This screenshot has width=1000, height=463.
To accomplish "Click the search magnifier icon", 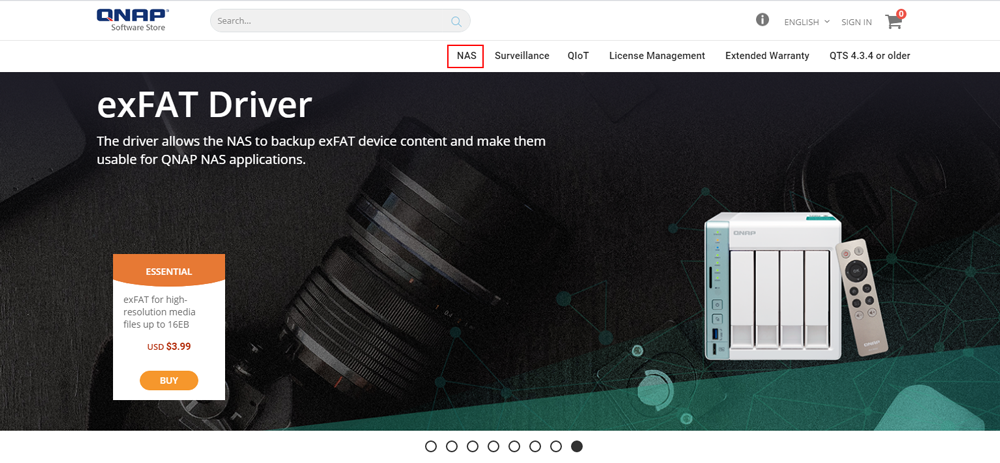I will (456, 21).
